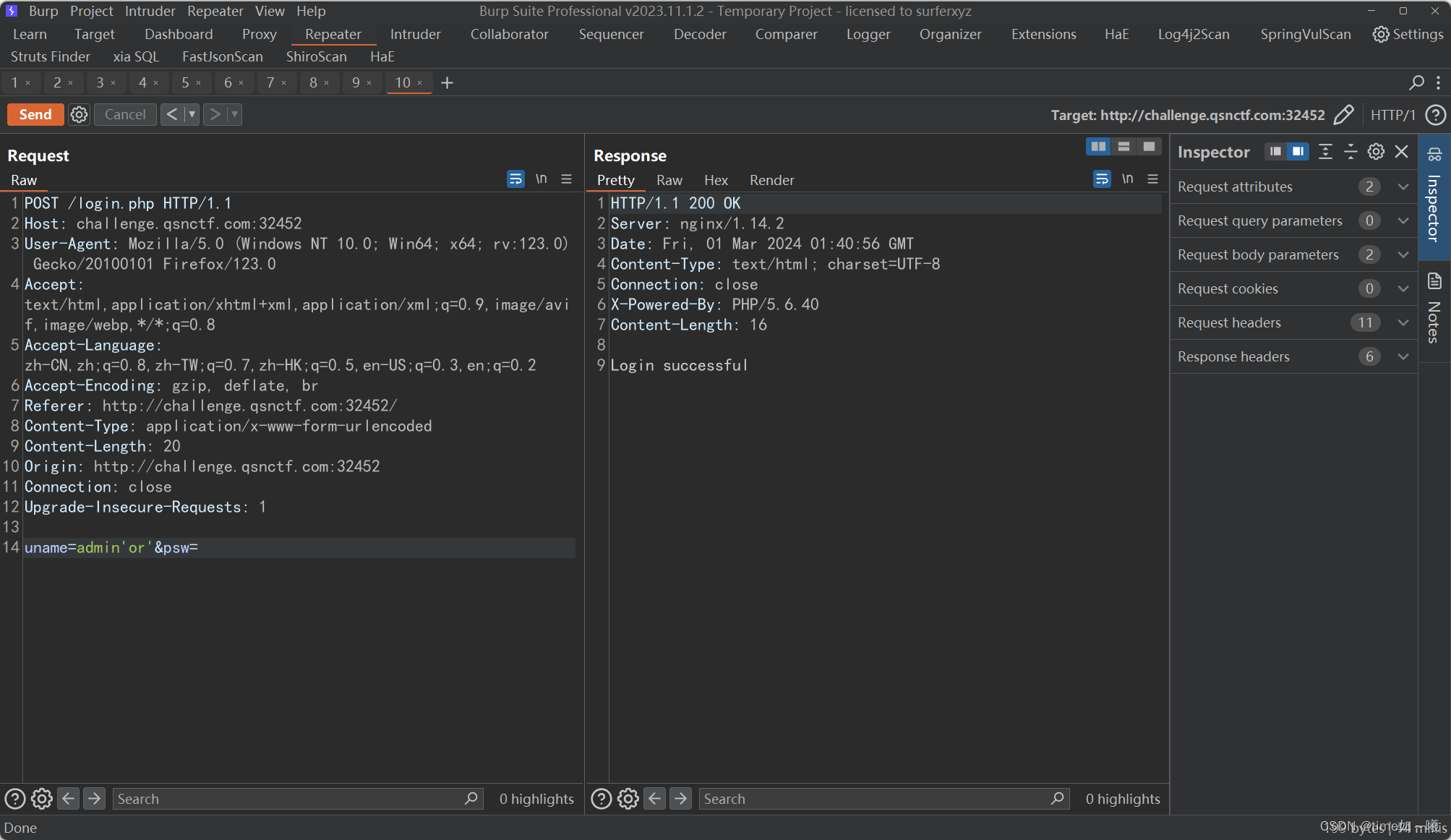The image size is (1451, 840).
Task: Jump to next Request search match
Action: [94, 799]
